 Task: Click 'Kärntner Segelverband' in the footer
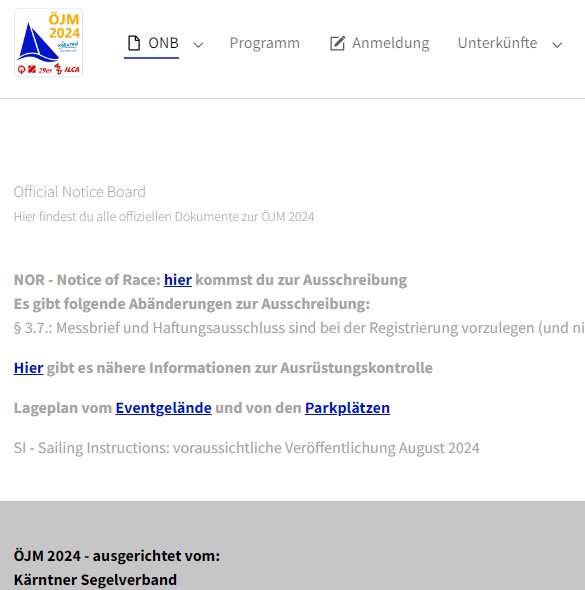coord(96,580)
